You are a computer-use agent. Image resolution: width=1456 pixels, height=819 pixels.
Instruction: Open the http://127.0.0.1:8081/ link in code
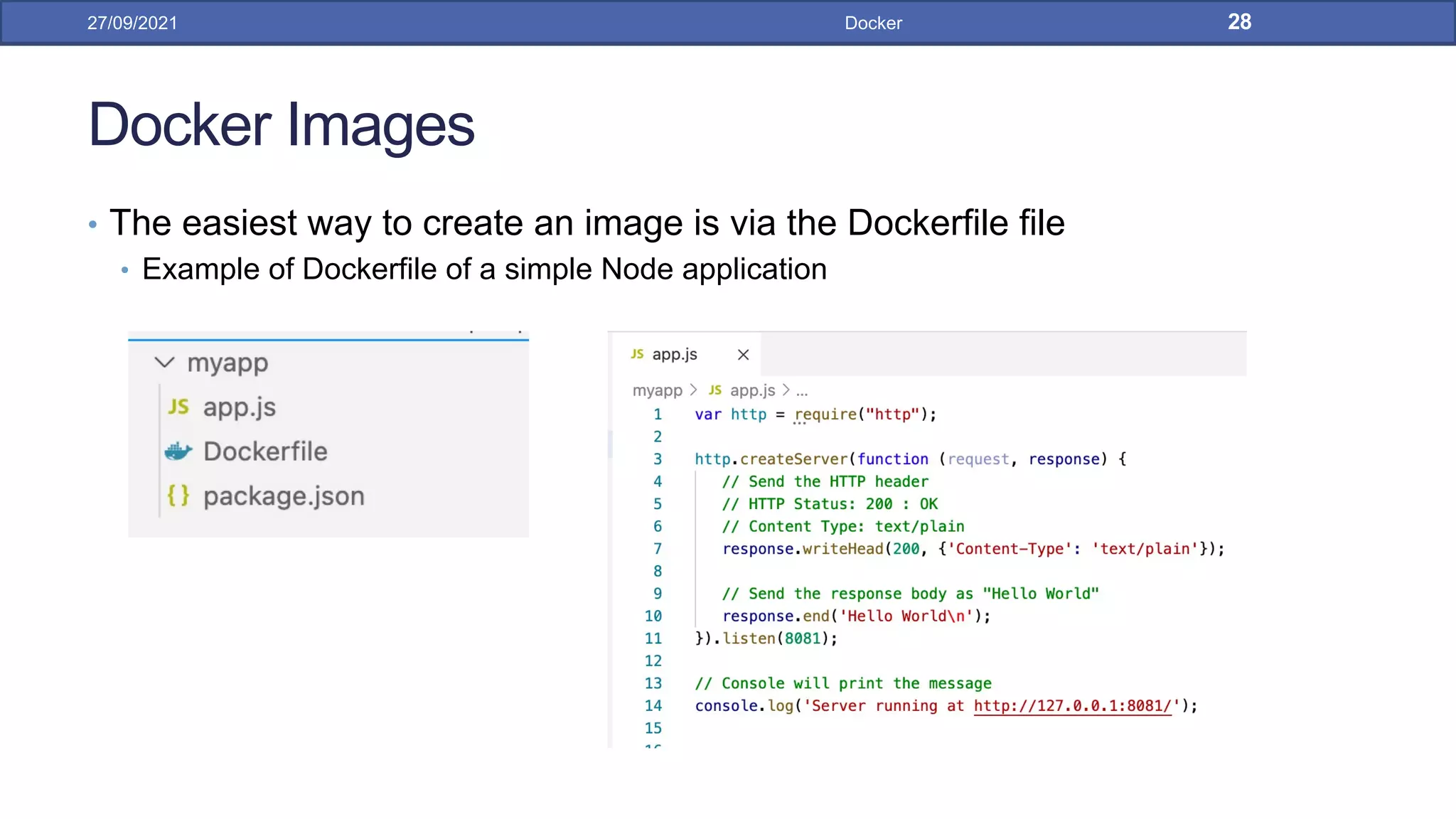point(1072,706)
